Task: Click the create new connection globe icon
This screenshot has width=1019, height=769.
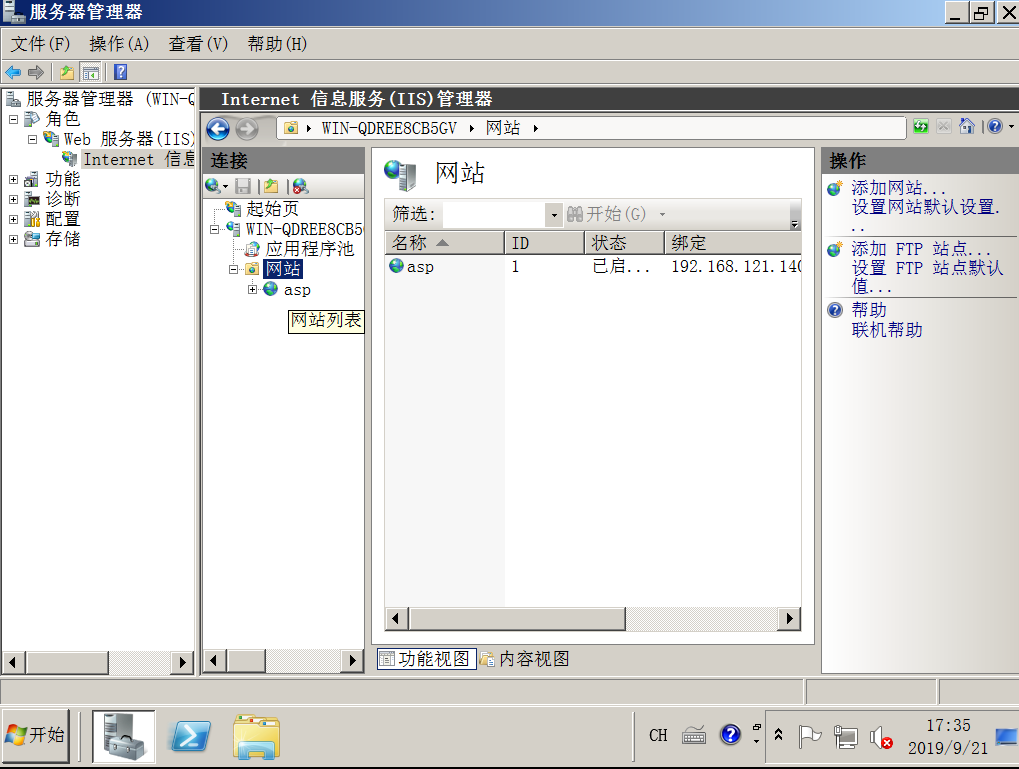Action: point(213,187)
